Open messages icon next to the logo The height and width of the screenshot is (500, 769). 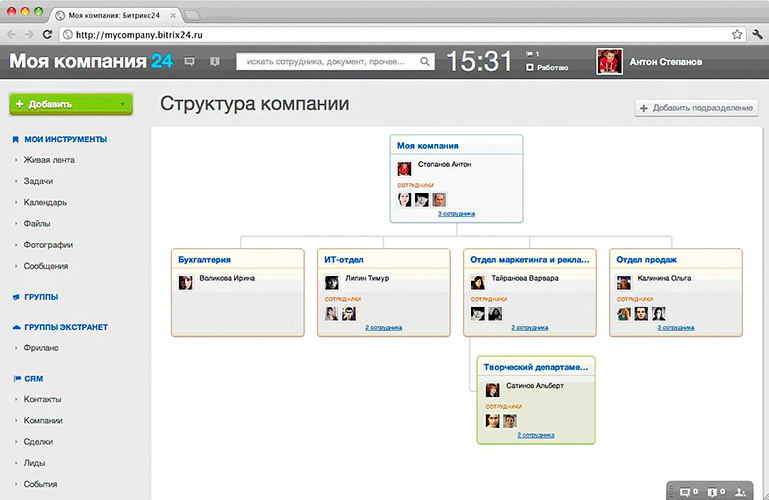coord(189,61)
